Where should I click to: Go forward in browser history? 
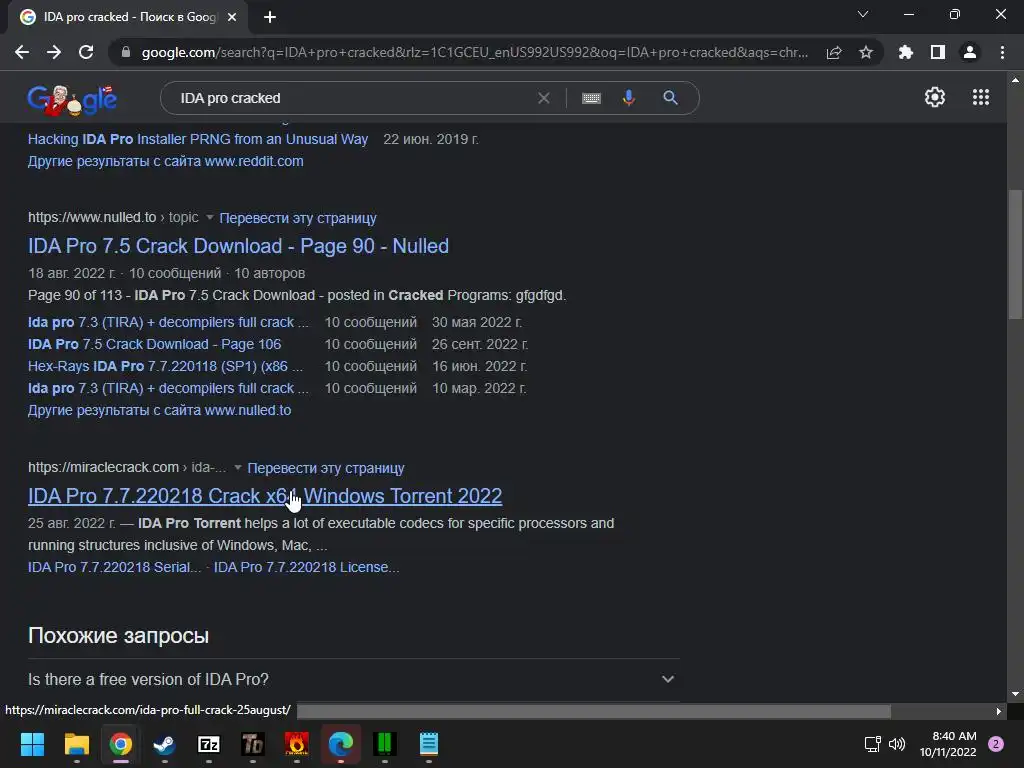tap(54, 52)
